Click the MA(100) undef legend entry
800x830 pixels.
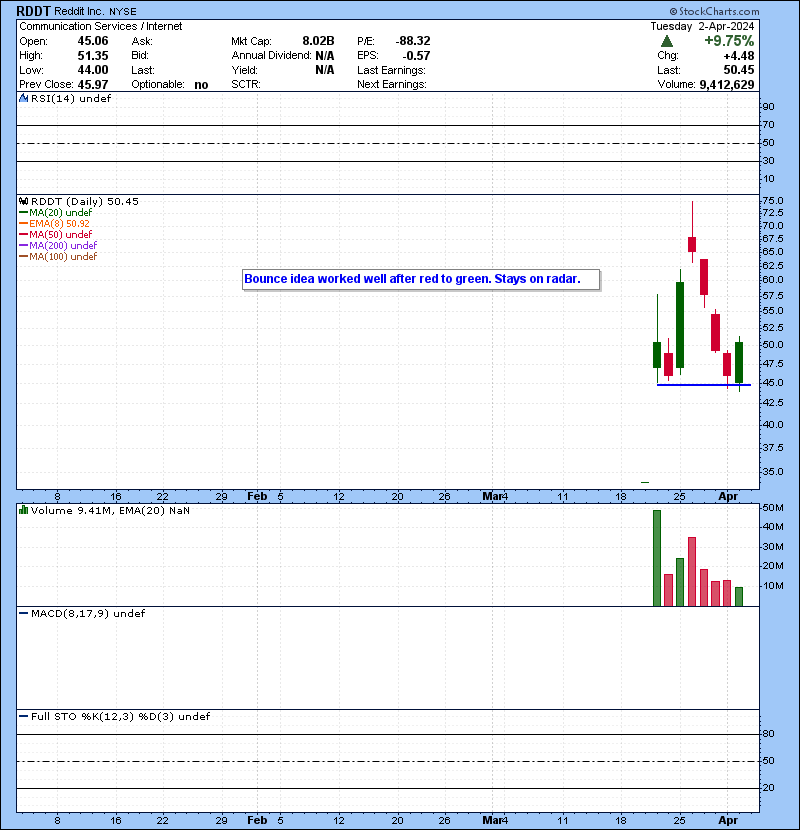tap(63, 257)
